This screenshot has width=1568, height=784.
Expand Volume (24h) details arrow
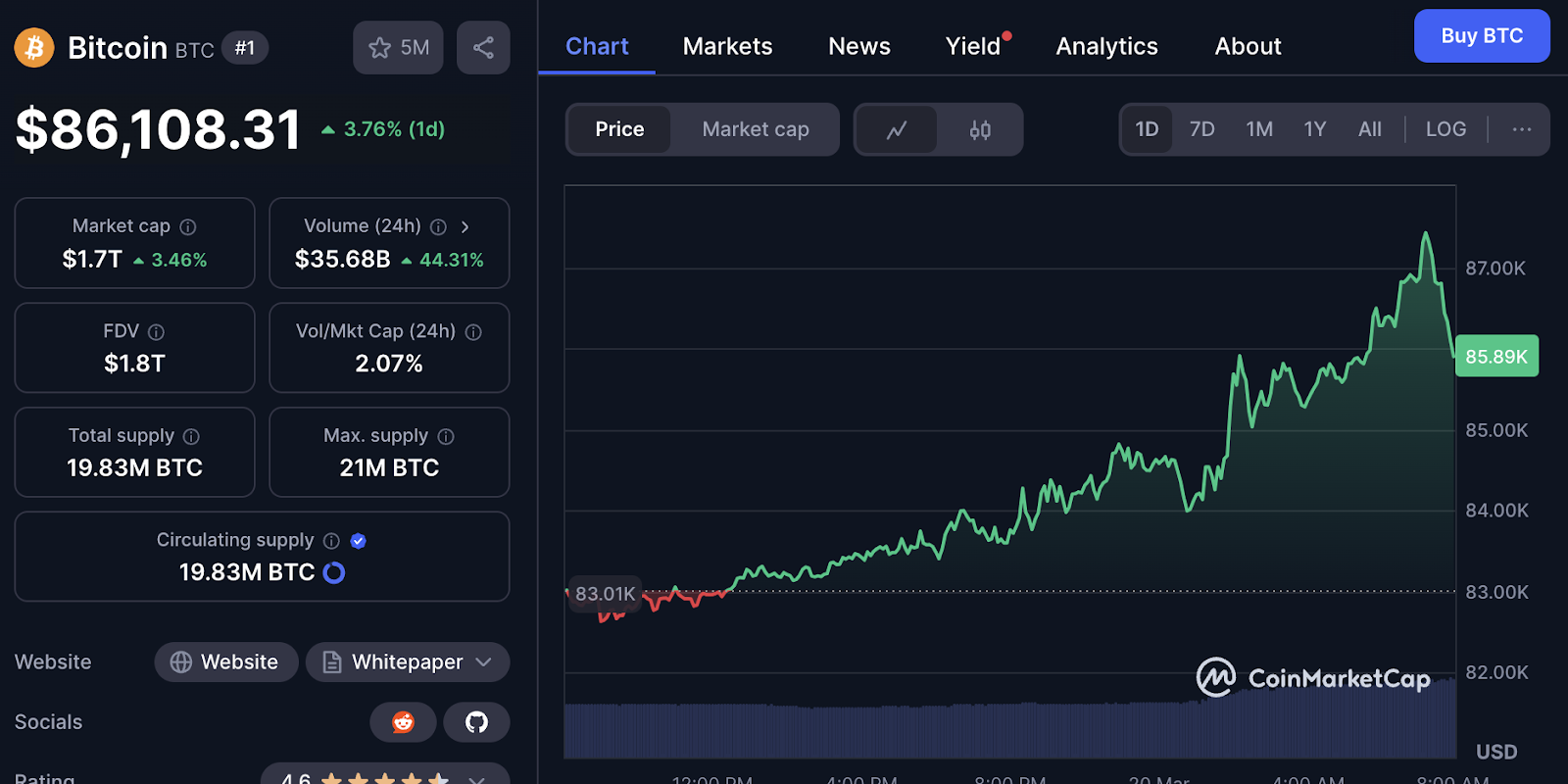click(x=465, y=227)
